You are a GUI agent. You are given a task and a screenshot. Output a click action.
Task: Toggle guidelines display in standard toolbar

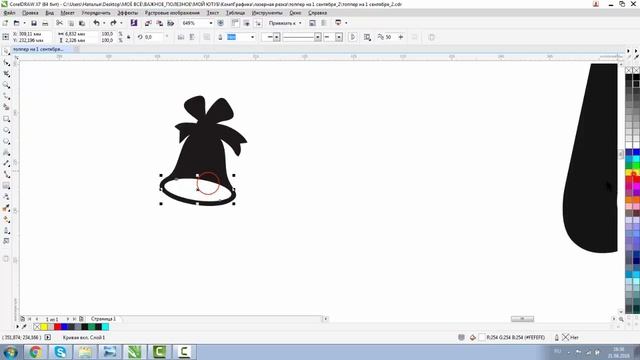point(258,23)
